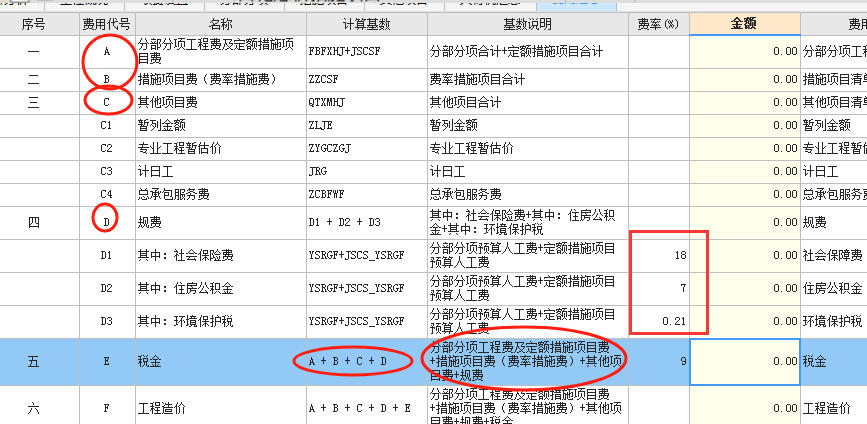Select fee code cell C3
The width and height of the screenshot is (867, 424).
[x=107, y=172]
